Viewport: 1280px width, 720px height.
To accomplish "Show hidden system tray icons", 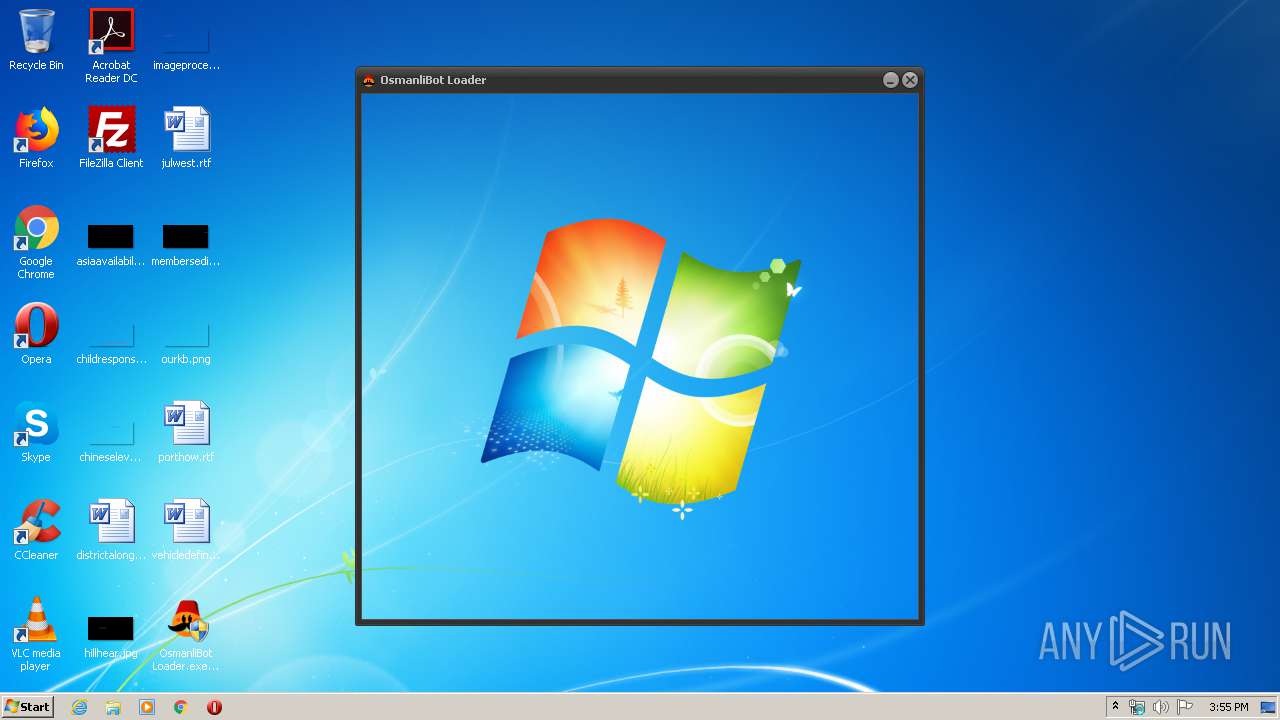I will tap(1115, 707).
